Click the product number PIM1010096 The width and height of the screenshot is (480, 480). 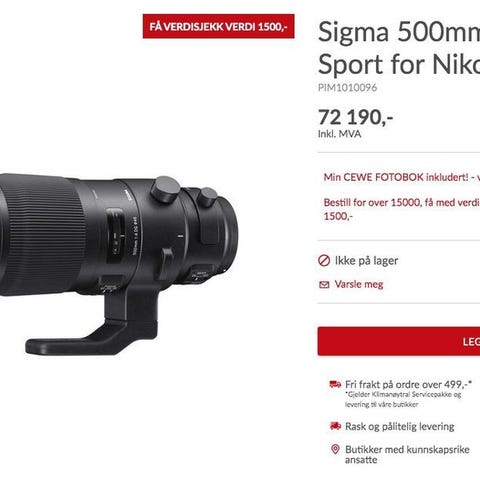347,88
